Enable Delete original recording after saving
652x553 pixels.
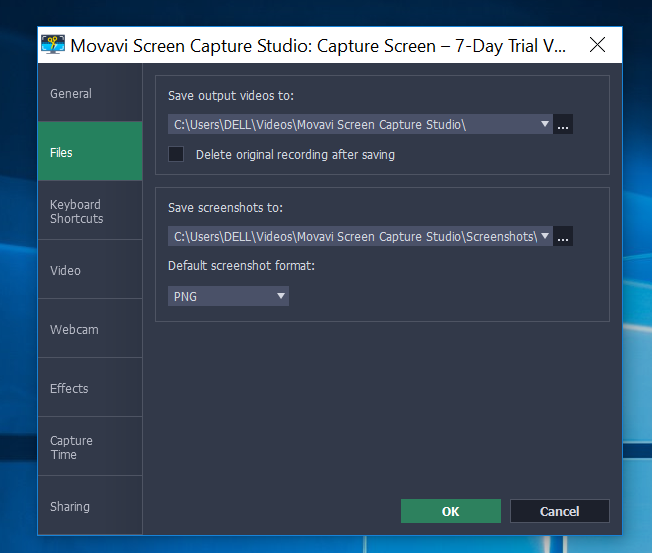(177, 154)
